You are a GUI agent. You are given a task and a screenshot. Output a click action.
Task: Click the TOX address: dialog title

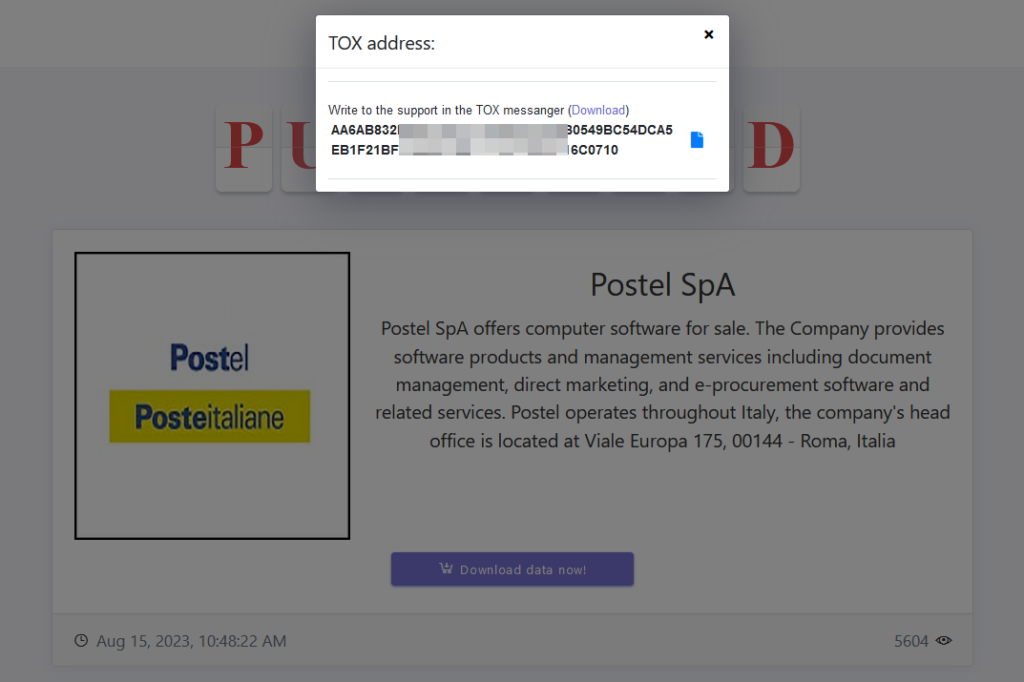381,43
